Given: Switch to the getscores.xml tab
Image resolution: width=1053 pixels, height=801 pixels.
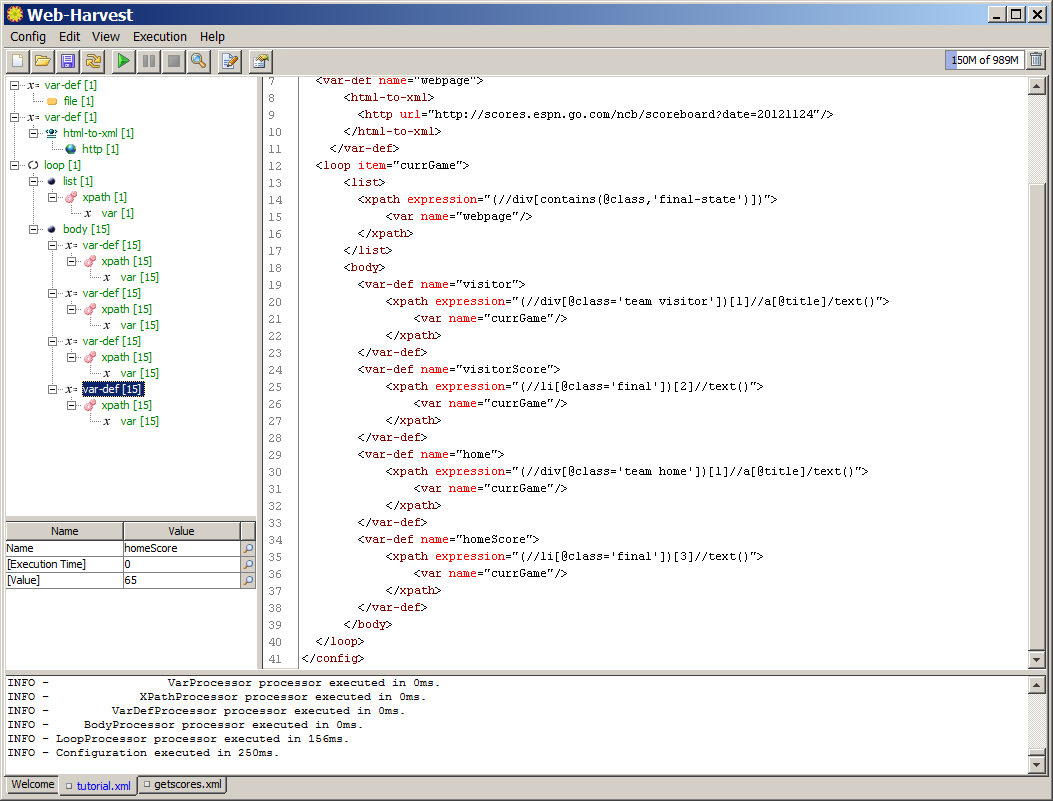Looking at the screenshot, I should [182, 785].
